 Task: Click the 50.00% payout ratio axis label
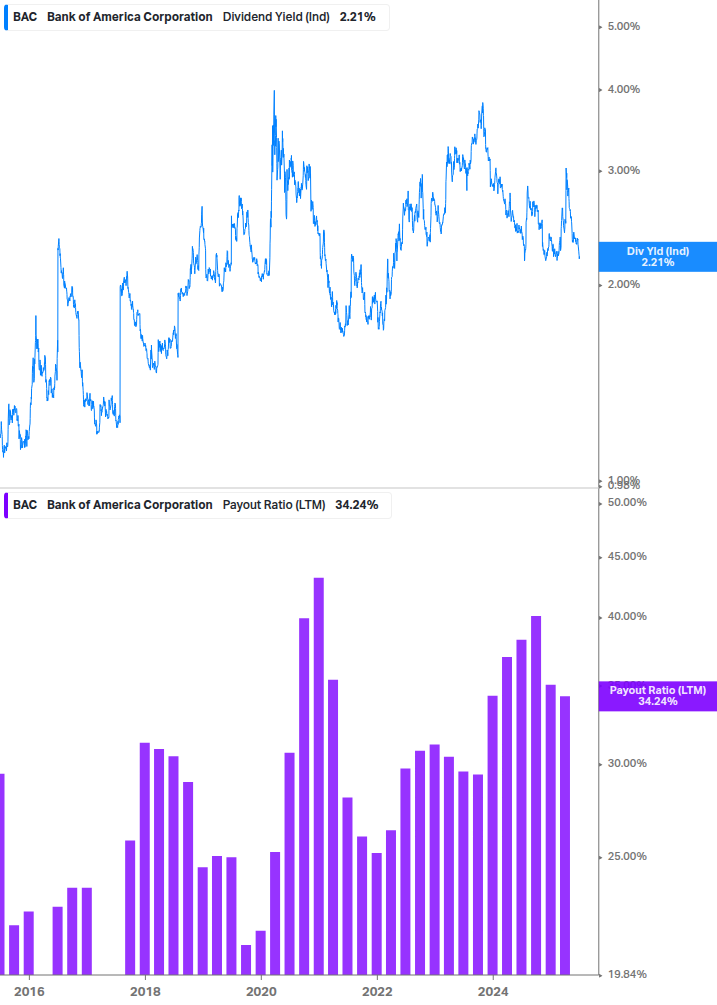[x=627, y=502]
